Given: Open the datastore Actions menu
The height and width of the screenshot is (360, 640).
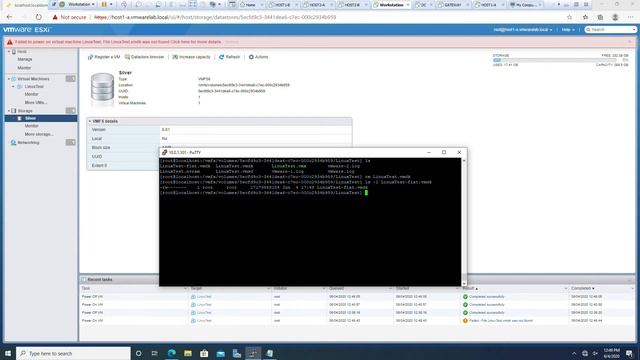Looking at the screenshot, I should click(x=258, y=57).
